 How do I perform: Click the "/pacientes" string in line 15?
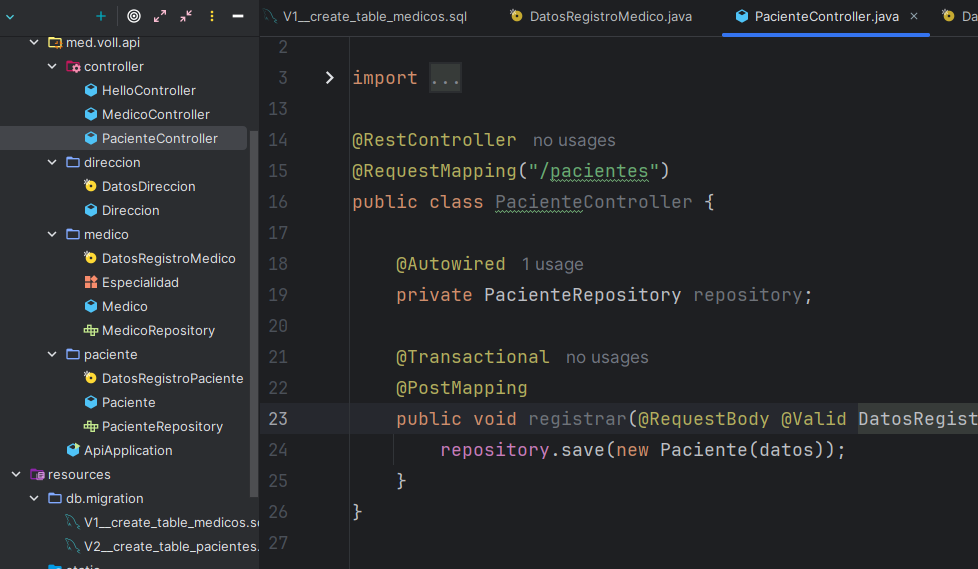(593, 171)
